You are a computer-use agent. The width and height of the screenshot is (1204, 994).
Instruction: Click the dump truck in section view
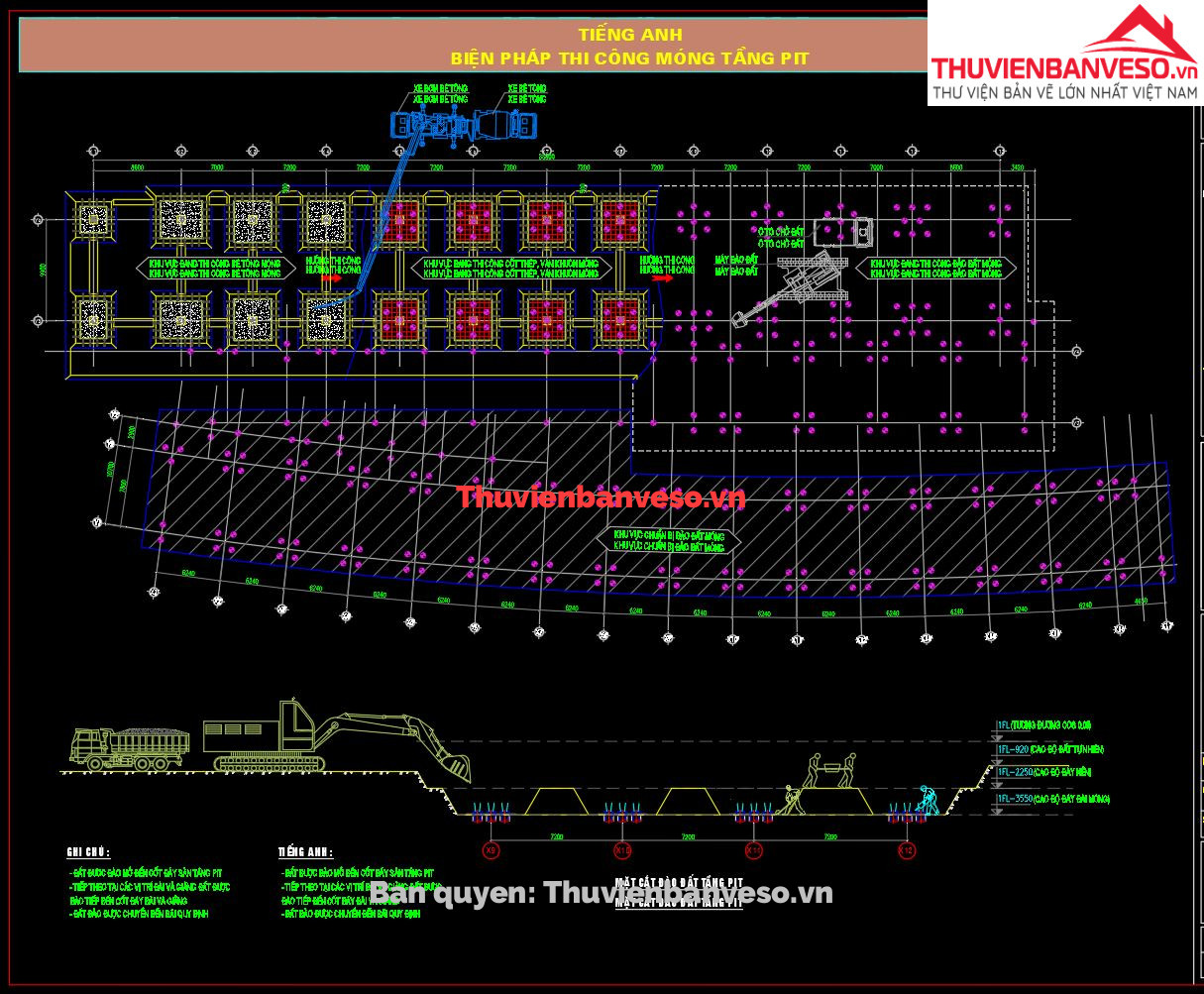129,749
